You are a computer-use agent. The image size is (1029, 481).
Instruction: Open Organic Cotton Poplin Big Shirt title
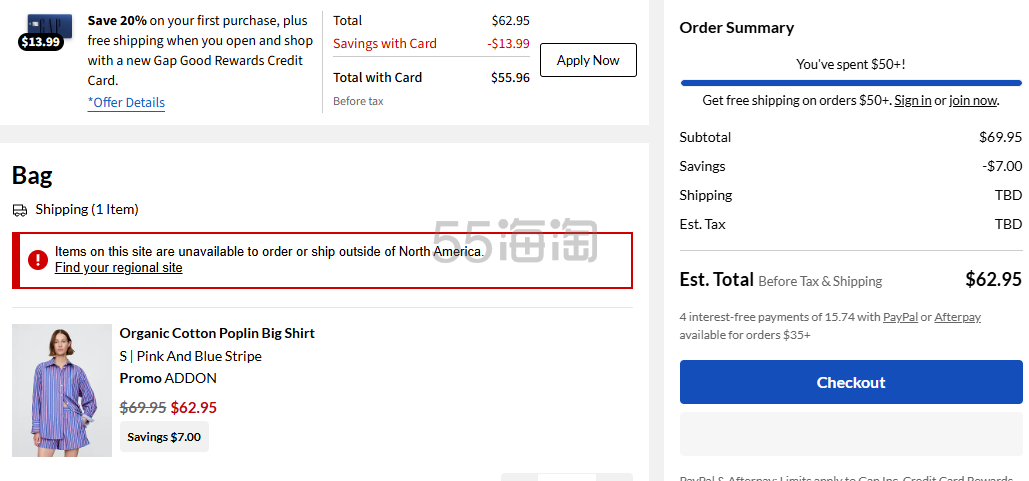(217, 333)
